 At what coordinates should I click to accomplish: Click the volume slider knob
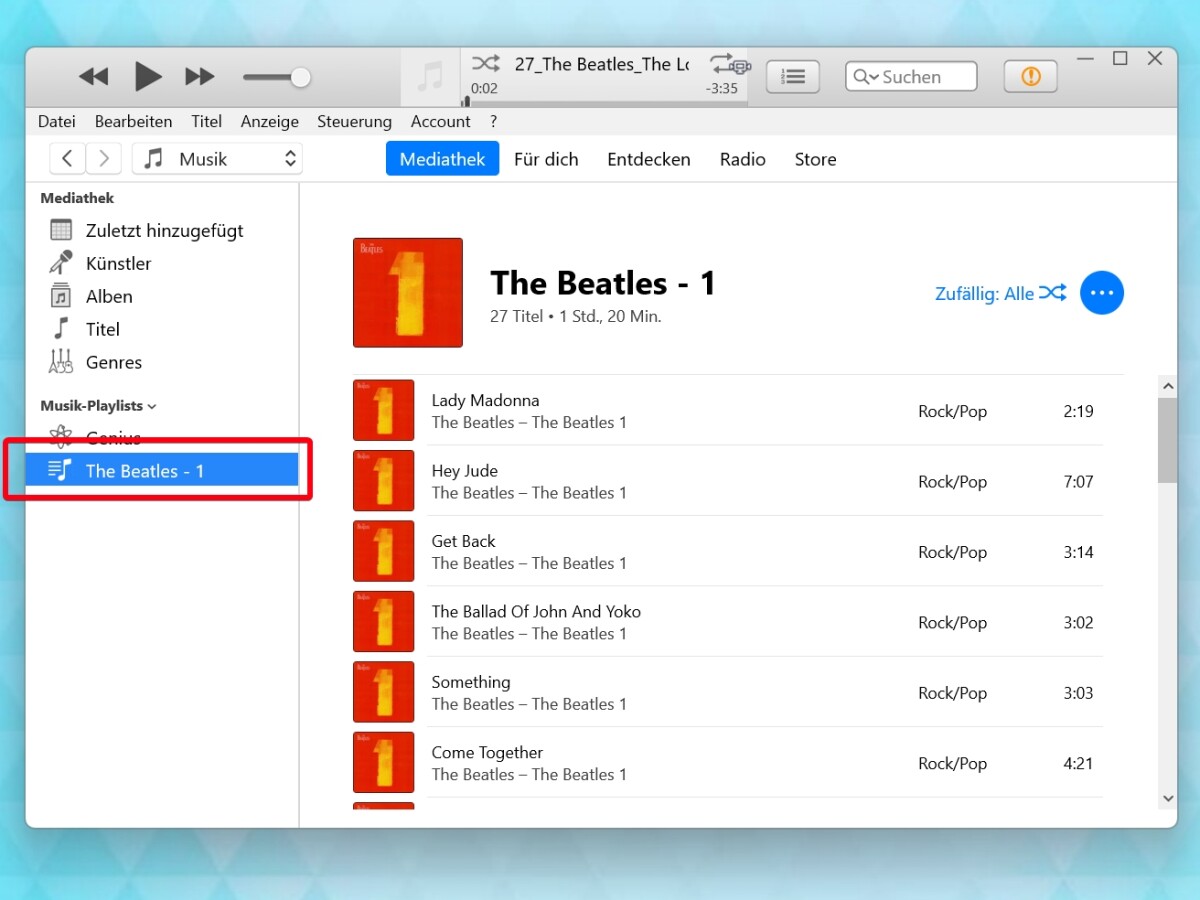(x=300, y=77)
